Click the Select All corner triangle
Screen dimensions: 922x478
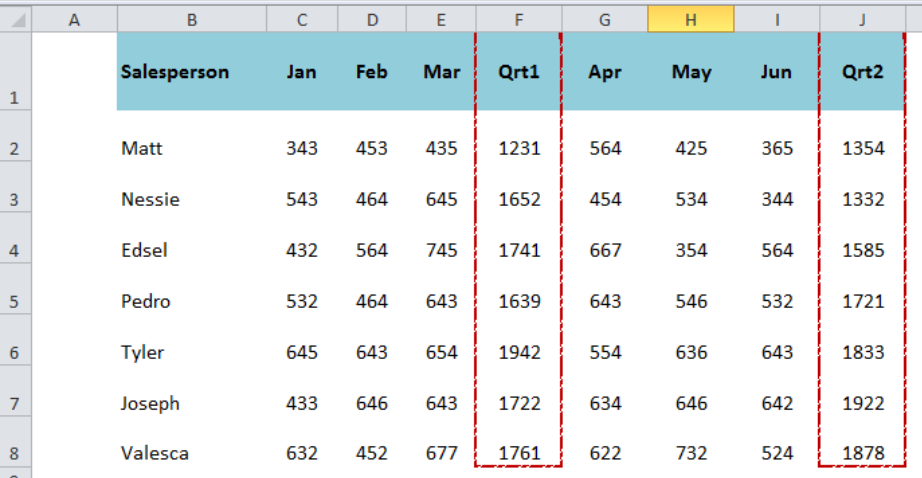[16, 19]
